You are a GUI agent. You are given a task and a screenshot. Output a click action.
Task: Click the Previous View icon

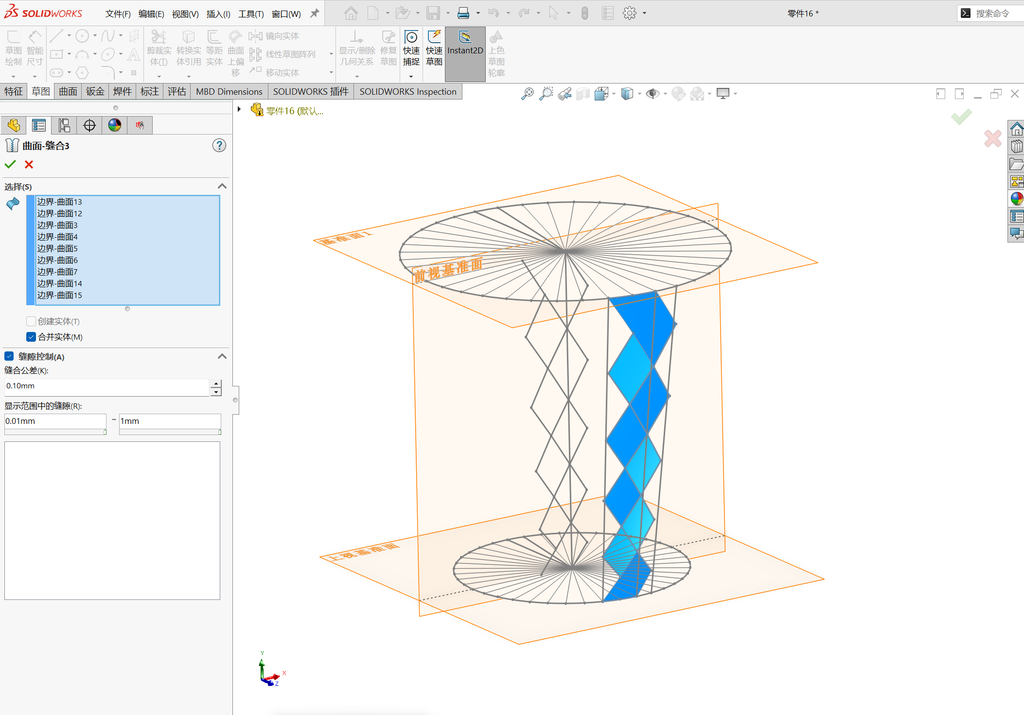pyautogui.click(x=565, y=94)
